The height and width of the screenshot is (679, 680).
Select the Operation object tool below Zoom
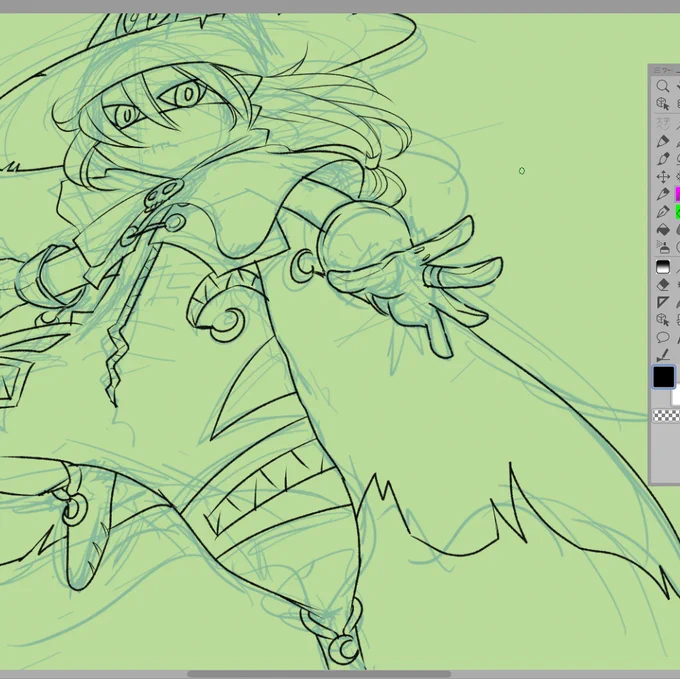(x=662, y=104)
